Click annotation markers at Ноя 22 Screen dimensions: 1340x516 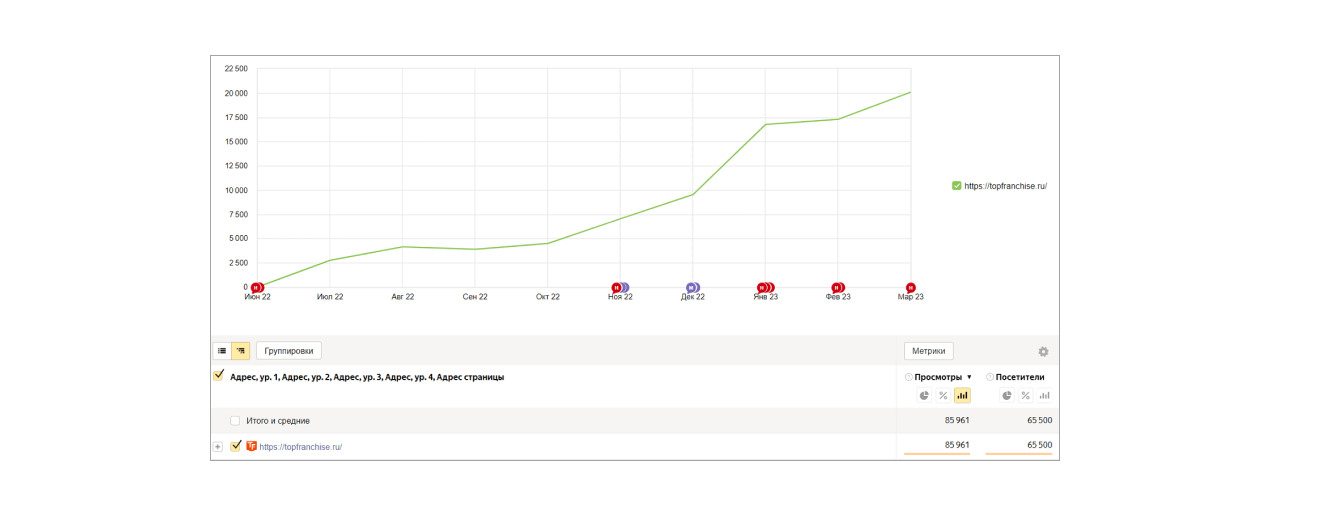tap(620, 288)
